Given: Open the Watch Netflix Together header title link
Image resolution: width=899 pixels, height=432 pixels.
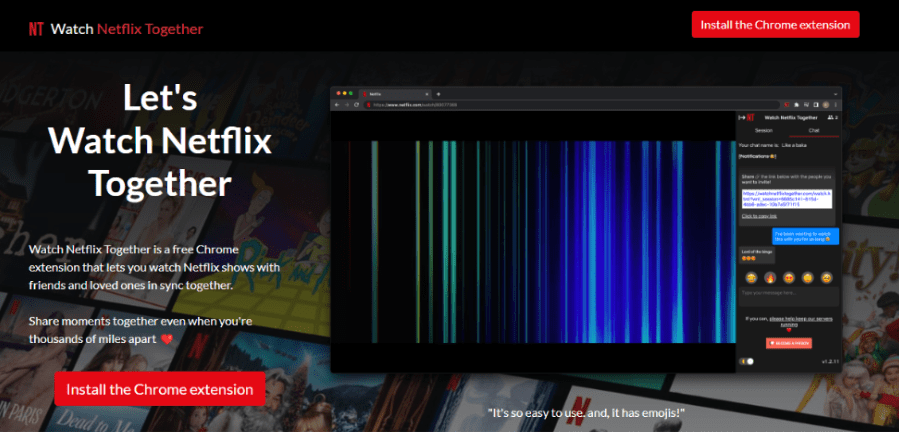Looking at the screenshot, I should point(127,29).
